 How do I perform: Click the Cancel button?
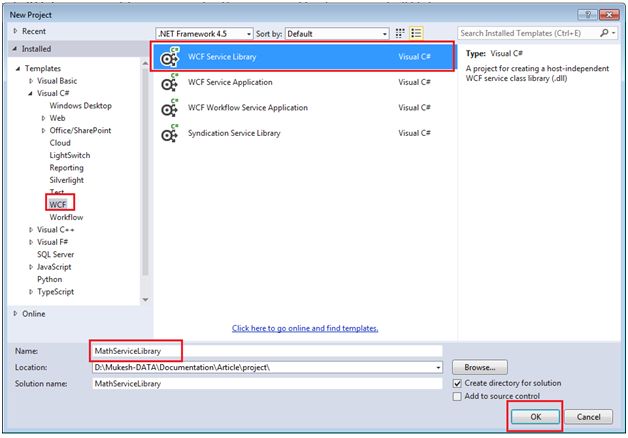(588, 417)
